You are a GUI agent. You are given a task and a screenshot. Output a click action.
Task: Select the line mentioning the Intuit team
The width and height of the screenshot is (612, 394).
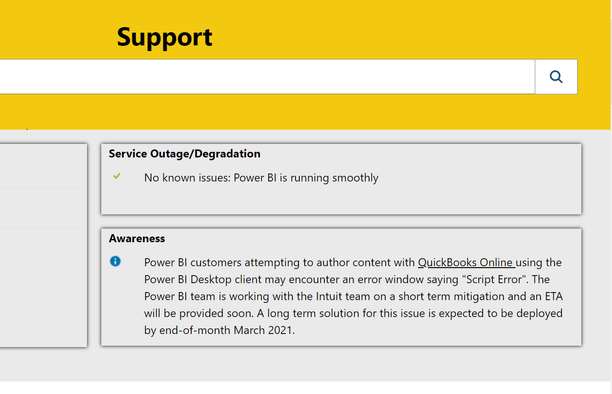(353, 296)
